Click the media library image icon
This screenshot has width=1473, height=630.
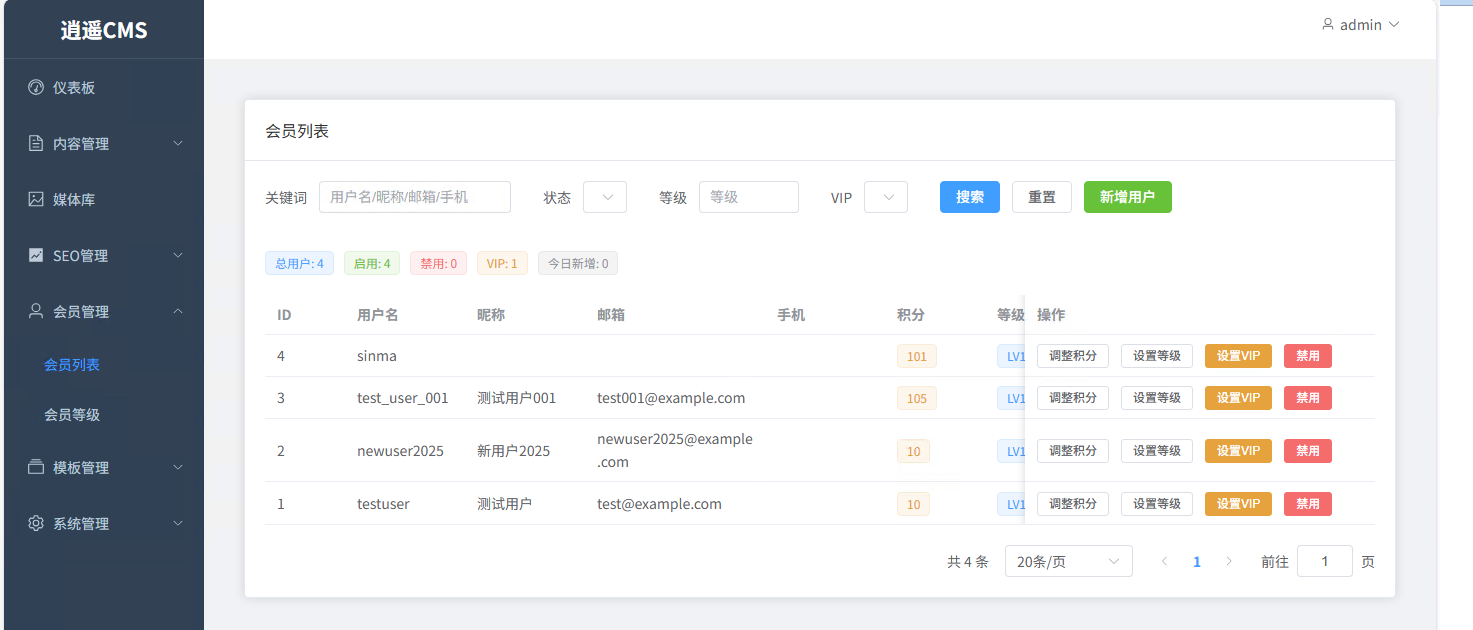pos(36,199)
